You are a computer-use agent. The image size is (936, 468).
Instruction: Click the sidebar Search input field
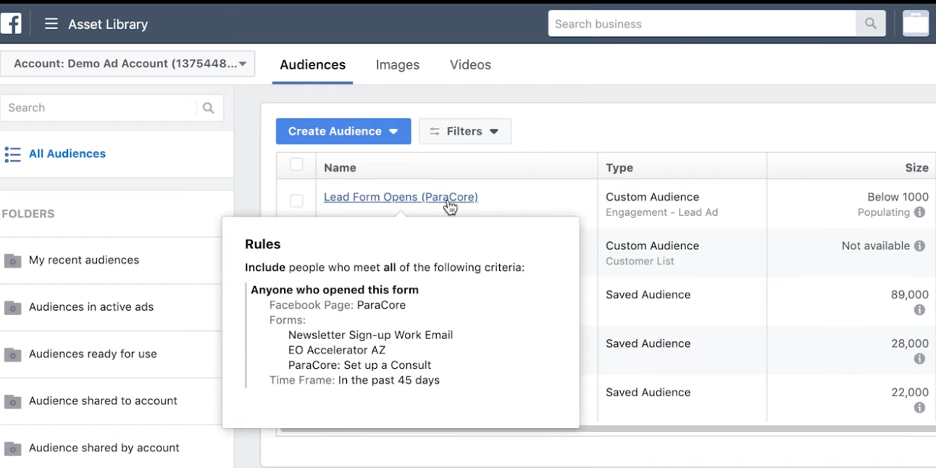coord(98,108)
